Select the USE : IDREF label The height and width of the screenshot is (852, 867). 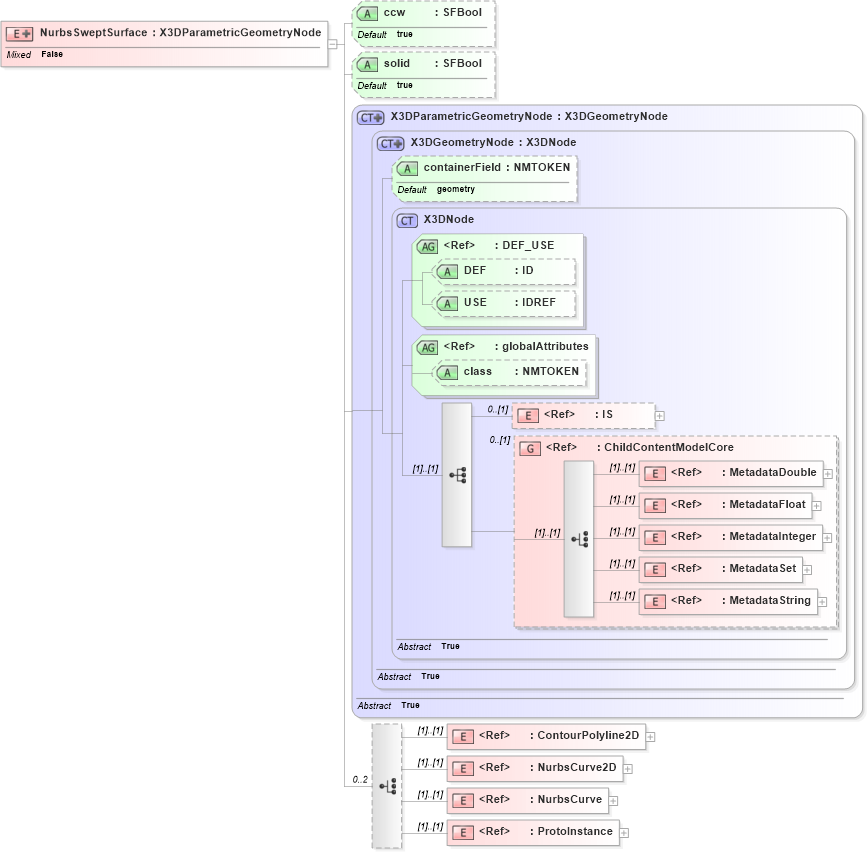[x=509, y=302]
